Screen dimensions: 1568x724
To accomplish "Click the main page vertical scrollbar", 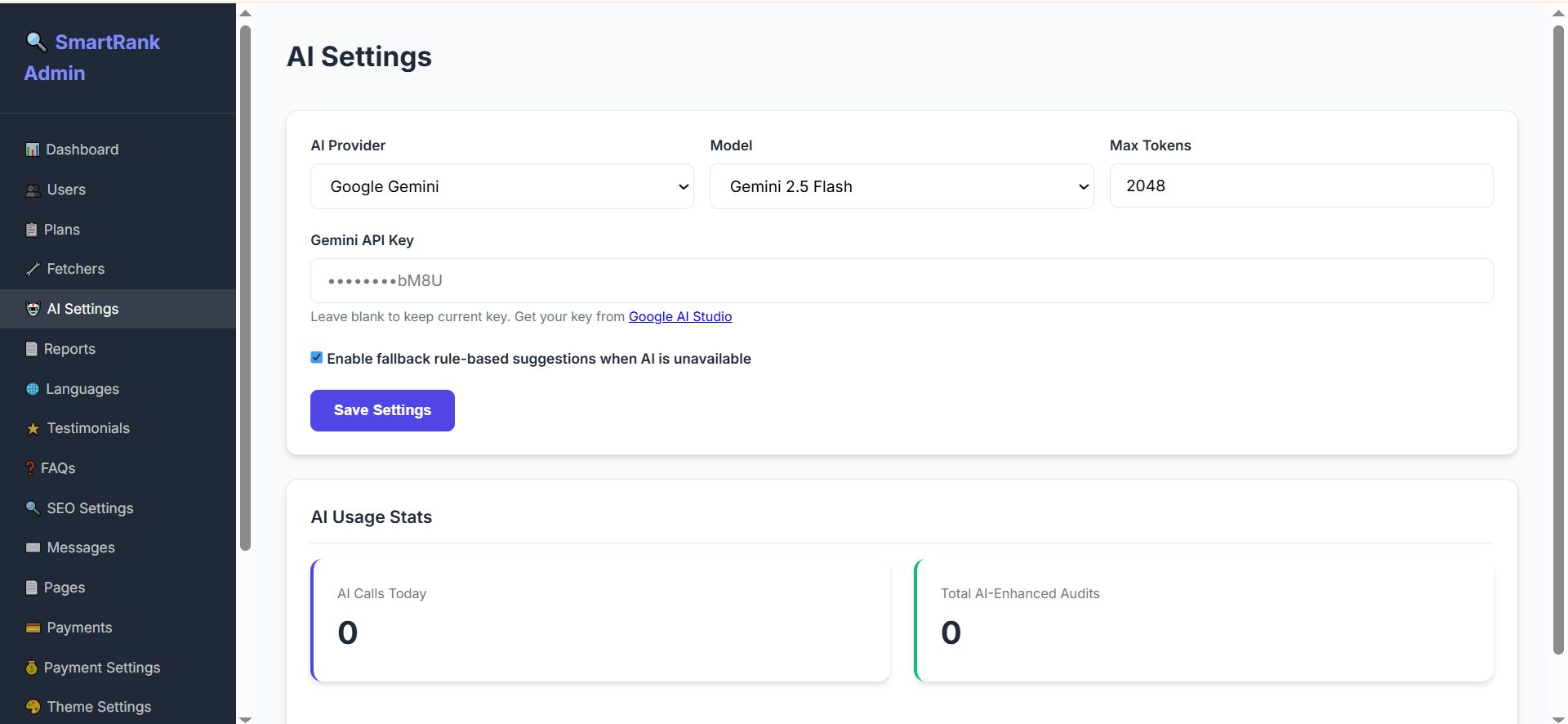I will (x=1557, y=339).
